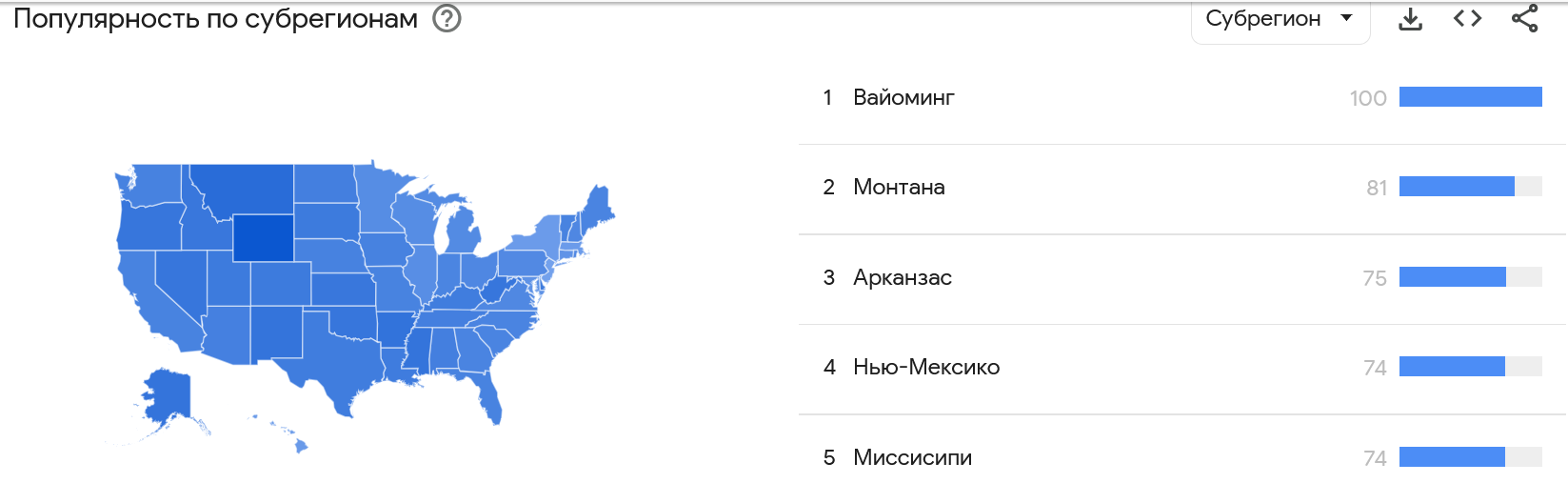Click Alaska on the map
This screenshot has height=503, width=1568.
(x=168, y=393)
